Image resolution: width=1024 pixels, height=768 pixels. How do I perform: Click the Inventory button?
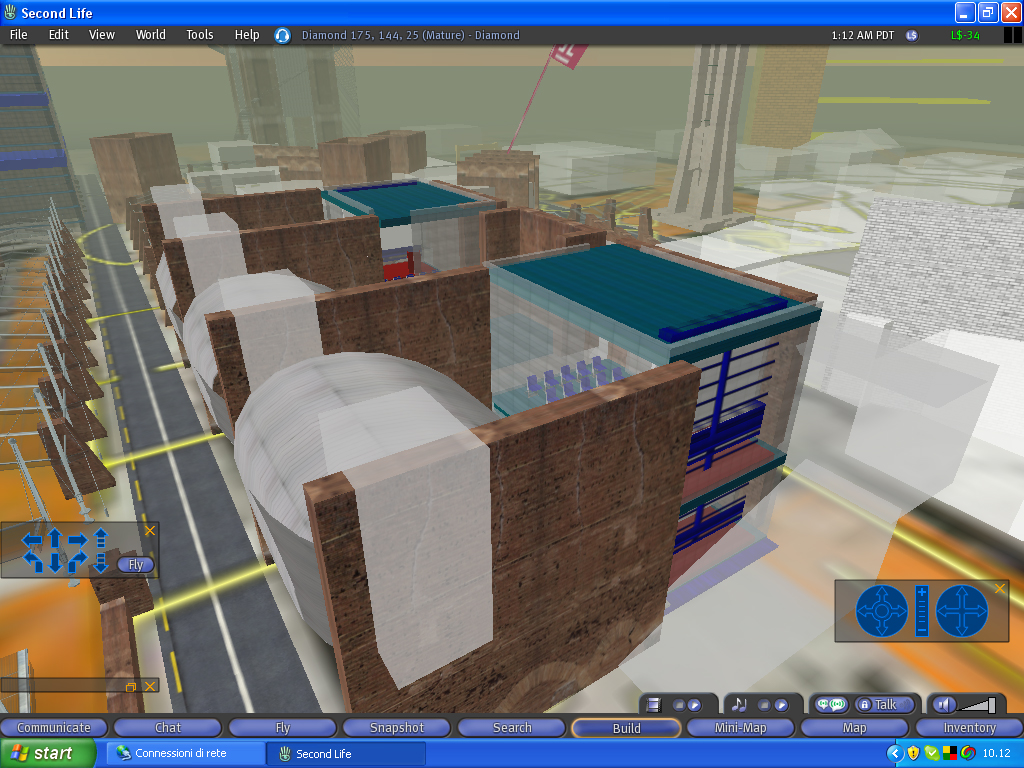tap(969, 728)
